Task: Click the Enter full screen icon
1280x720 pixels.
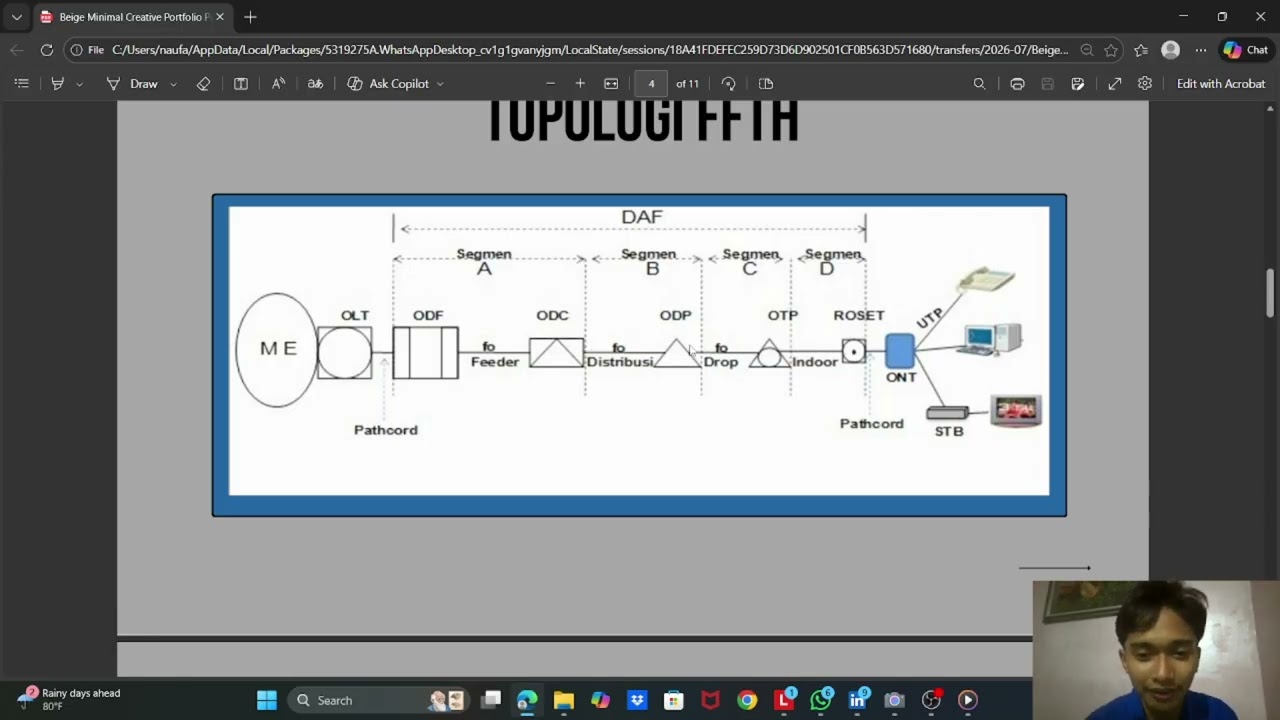Action: pos(1114,84)
